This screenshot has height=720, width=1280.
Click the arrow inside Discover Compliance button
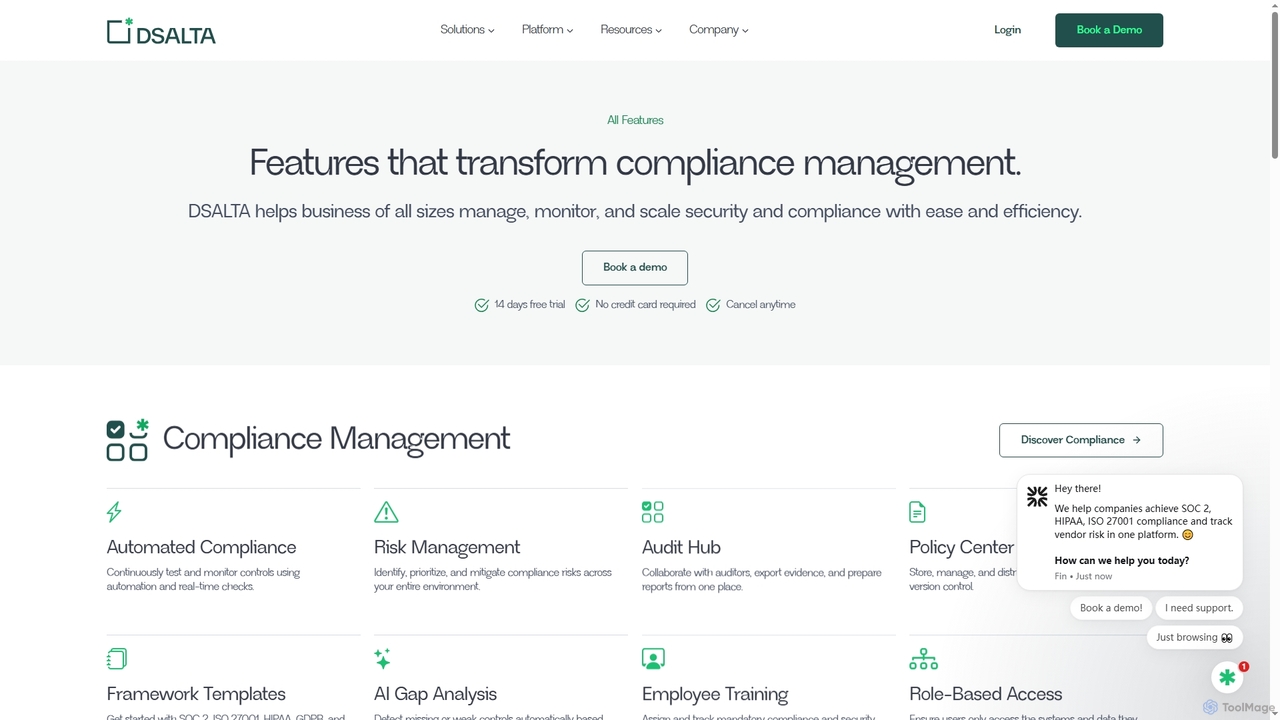(1136, 440)
